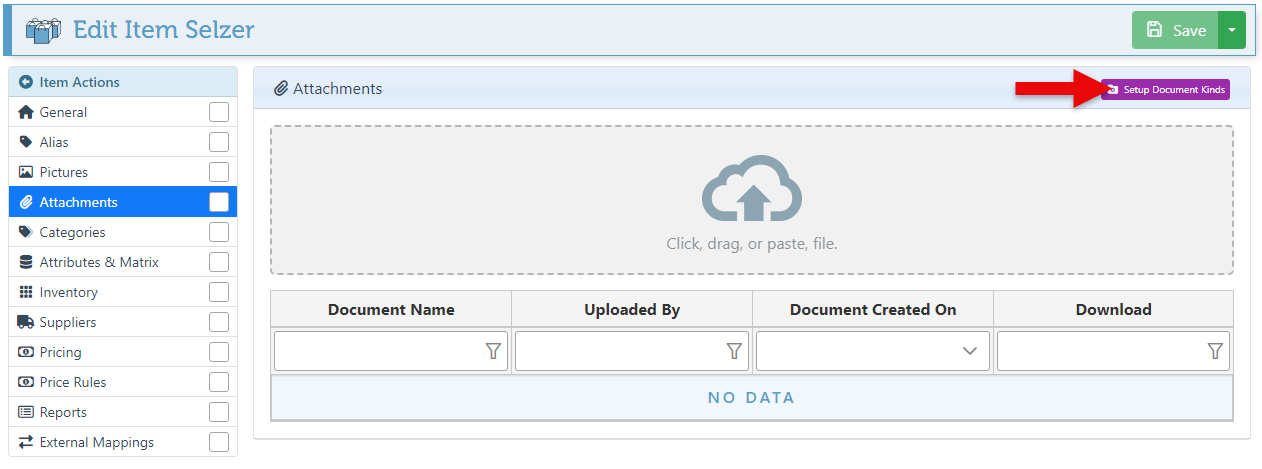Check the General checkbox

pos(219,112)
